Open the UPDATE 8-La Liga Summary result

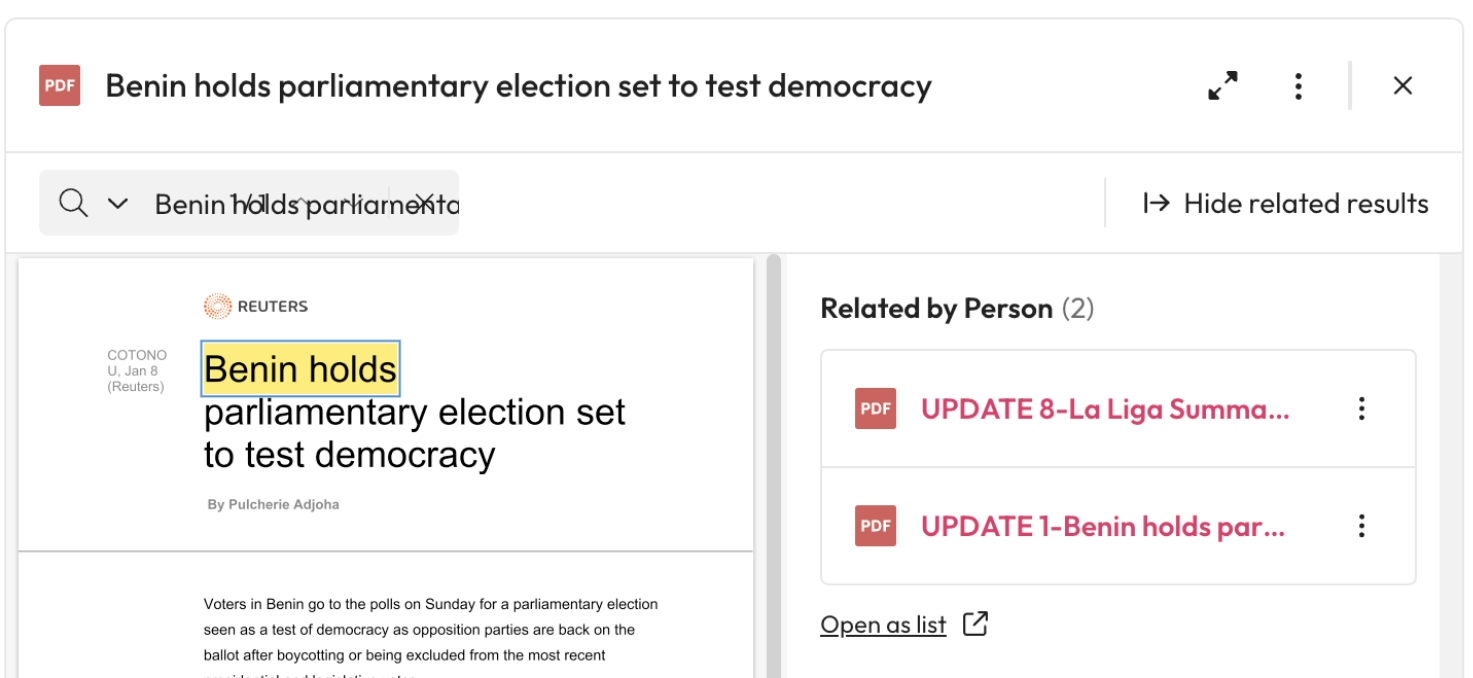click(x=1105, y=408)
